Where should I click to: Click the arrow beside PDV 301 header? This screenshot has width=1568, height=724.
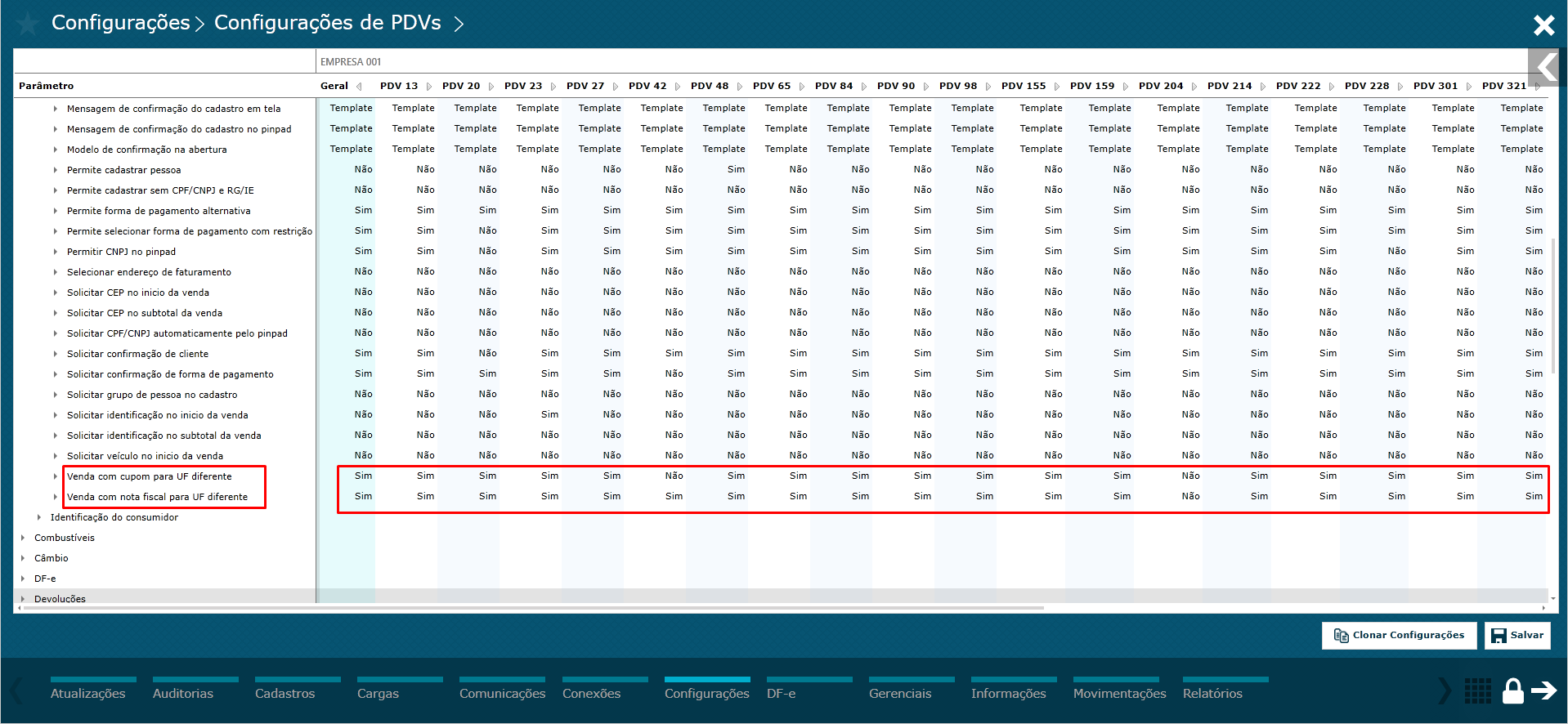[1469, 86]
